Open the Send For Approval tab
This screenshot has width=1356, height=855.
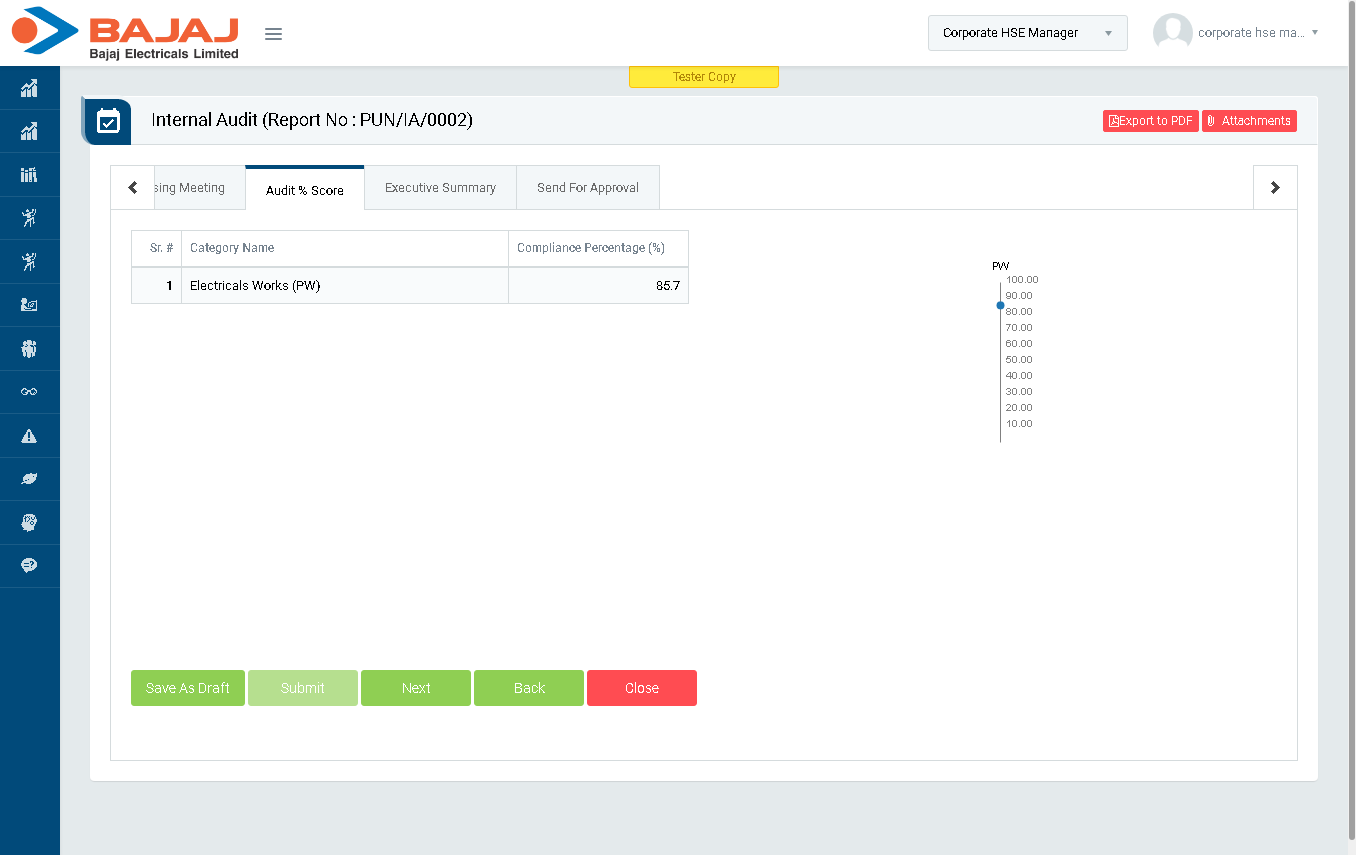coord(587,188)
